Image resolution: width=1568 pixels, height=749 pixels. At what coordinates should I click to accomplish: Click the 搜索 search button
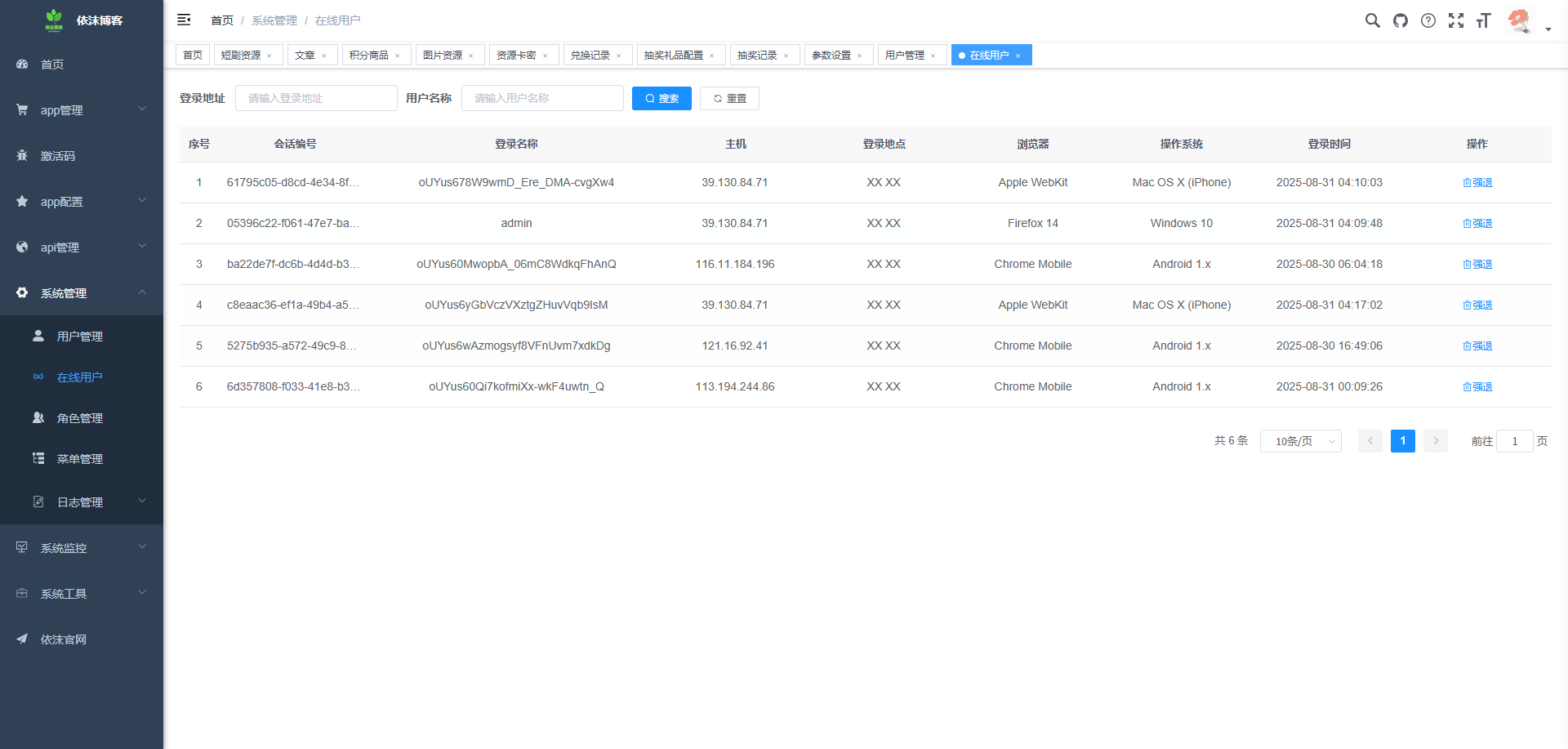tap(661, 99)
